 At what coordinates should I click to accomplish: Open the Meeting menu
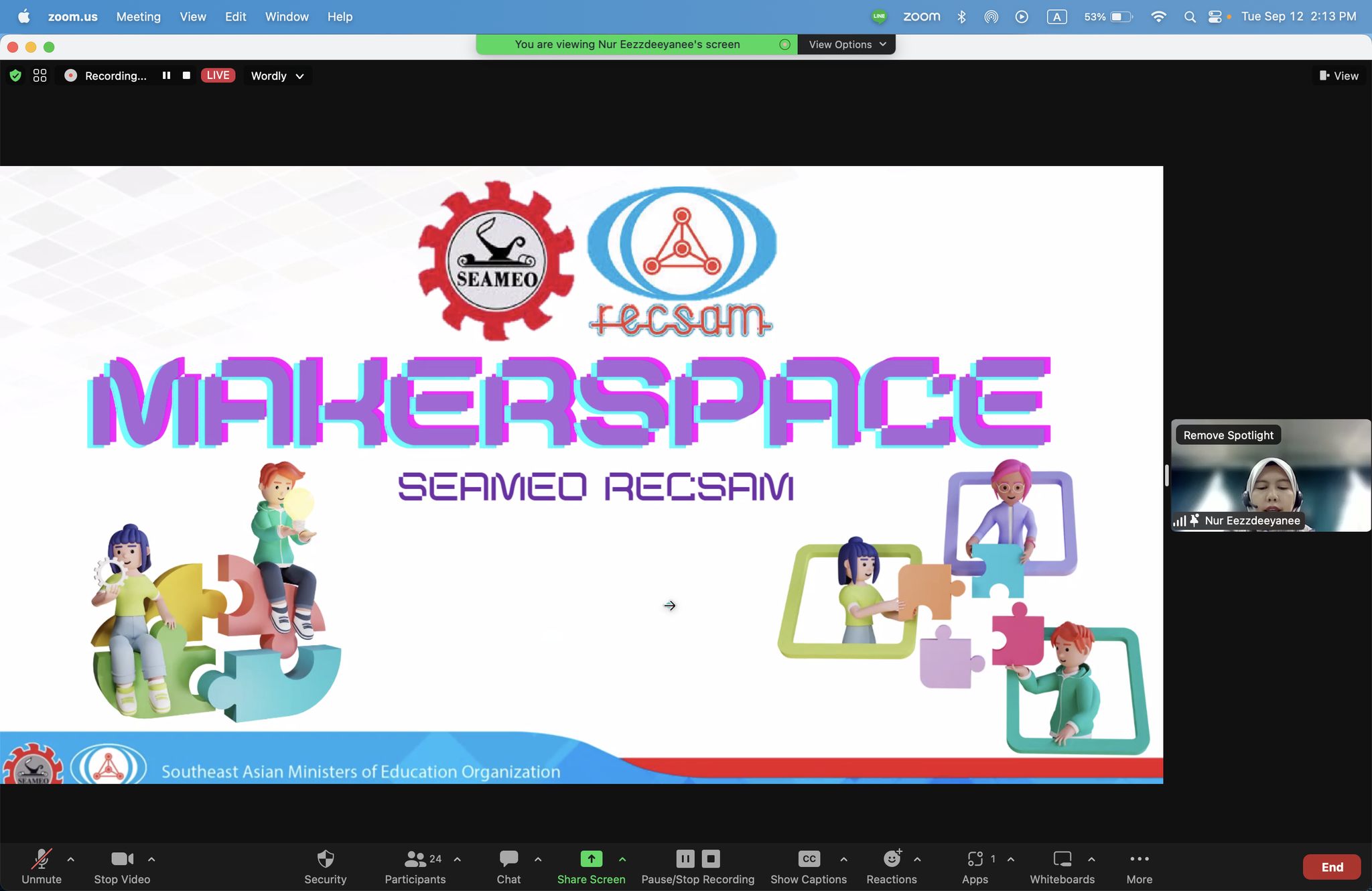point(138,17)
